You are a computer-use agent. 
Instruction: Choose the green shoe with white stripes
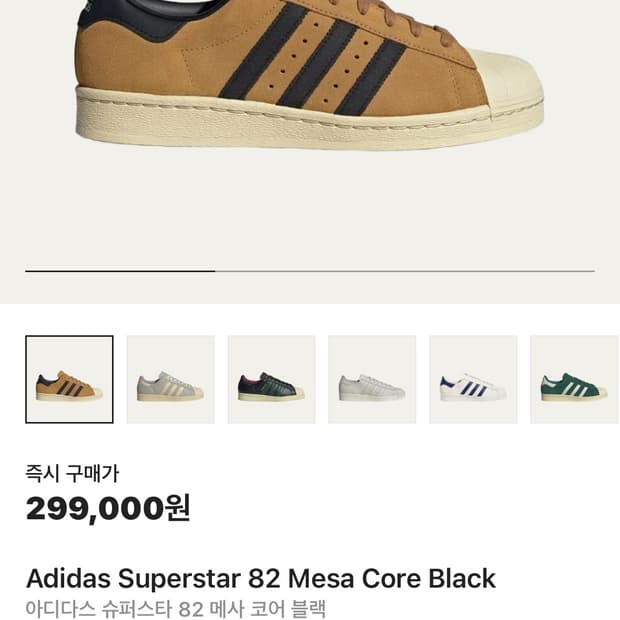[574, 379]
